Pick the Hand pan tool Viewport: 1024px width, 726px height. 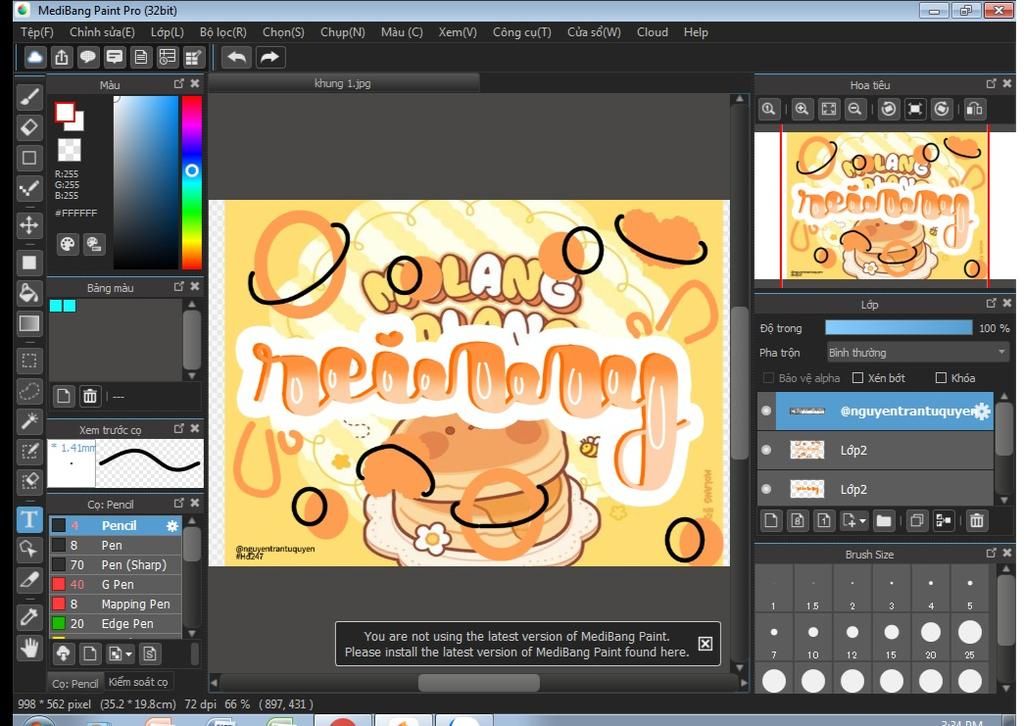point(29,648)
